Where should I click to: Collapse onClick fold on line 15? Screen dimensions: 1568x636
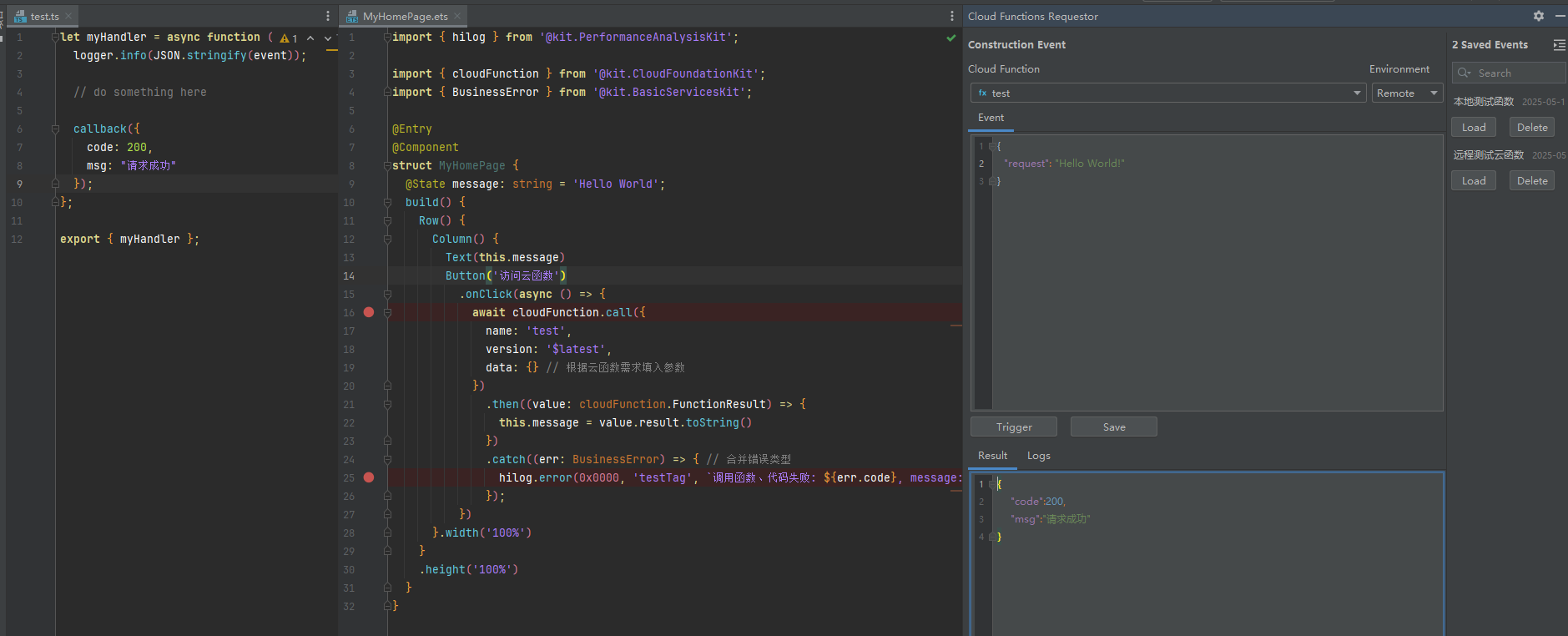387,294
